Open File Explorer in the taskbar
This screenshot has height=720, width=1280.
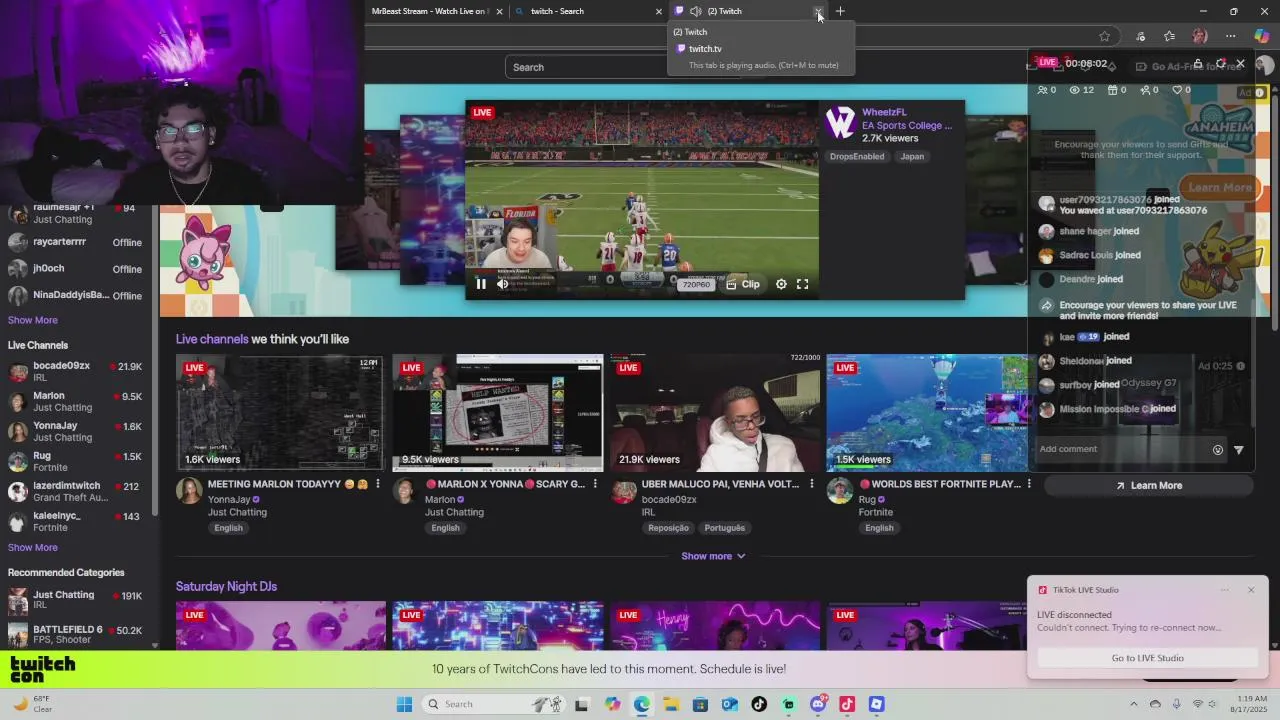pyautogui.click(x=671, y=704)
